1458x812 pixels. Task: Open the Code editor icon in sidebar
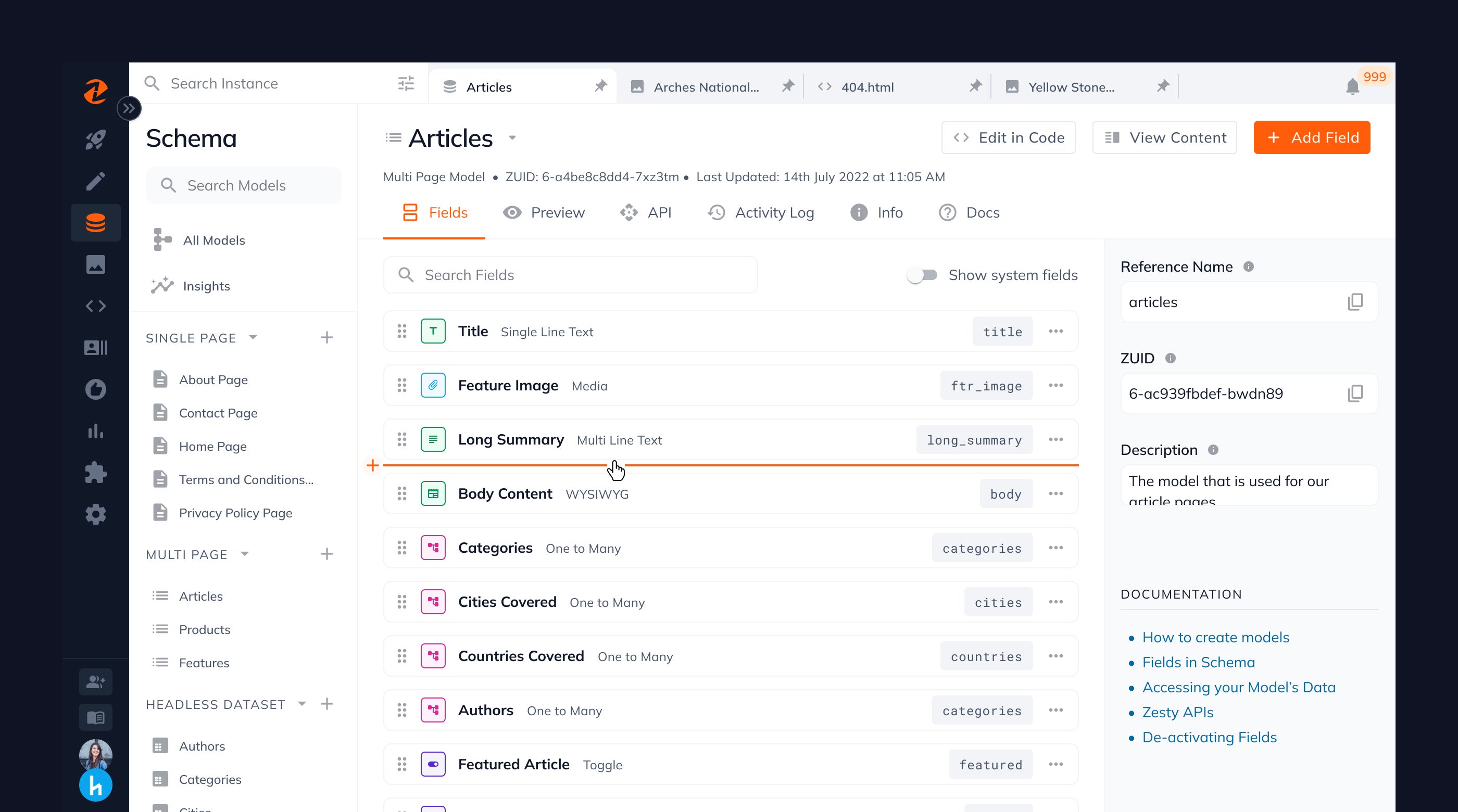(x=96, y=306)
